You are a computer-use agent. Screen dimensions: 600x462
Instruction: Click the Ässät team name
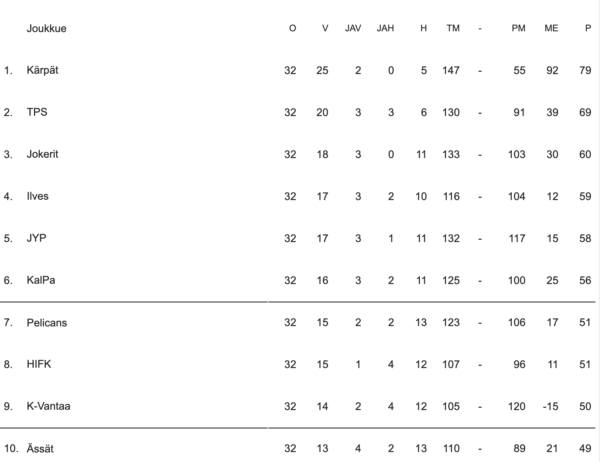coord(41,449)
